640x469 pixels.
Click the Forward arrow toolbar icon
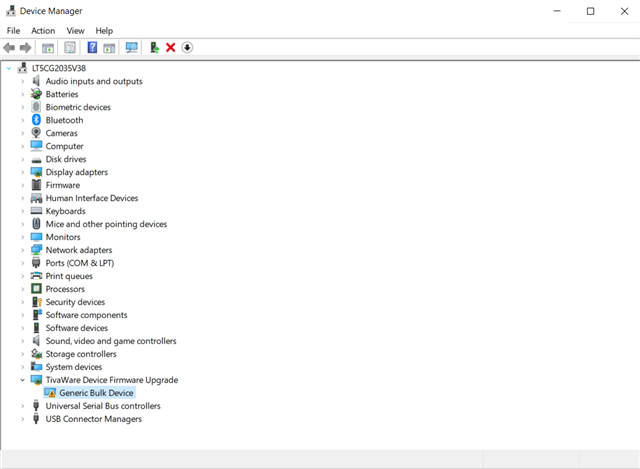pyautogui.click(x=25, y=48)
